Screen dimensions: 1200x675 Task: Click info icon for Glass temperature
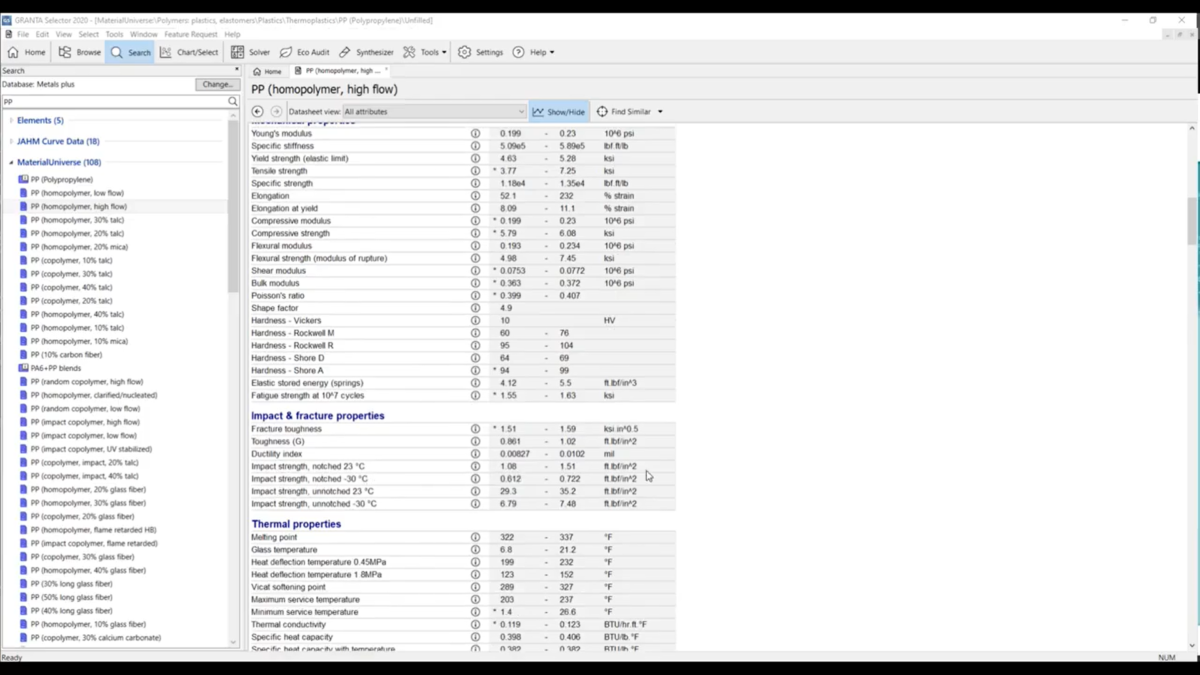click(475, 550)
